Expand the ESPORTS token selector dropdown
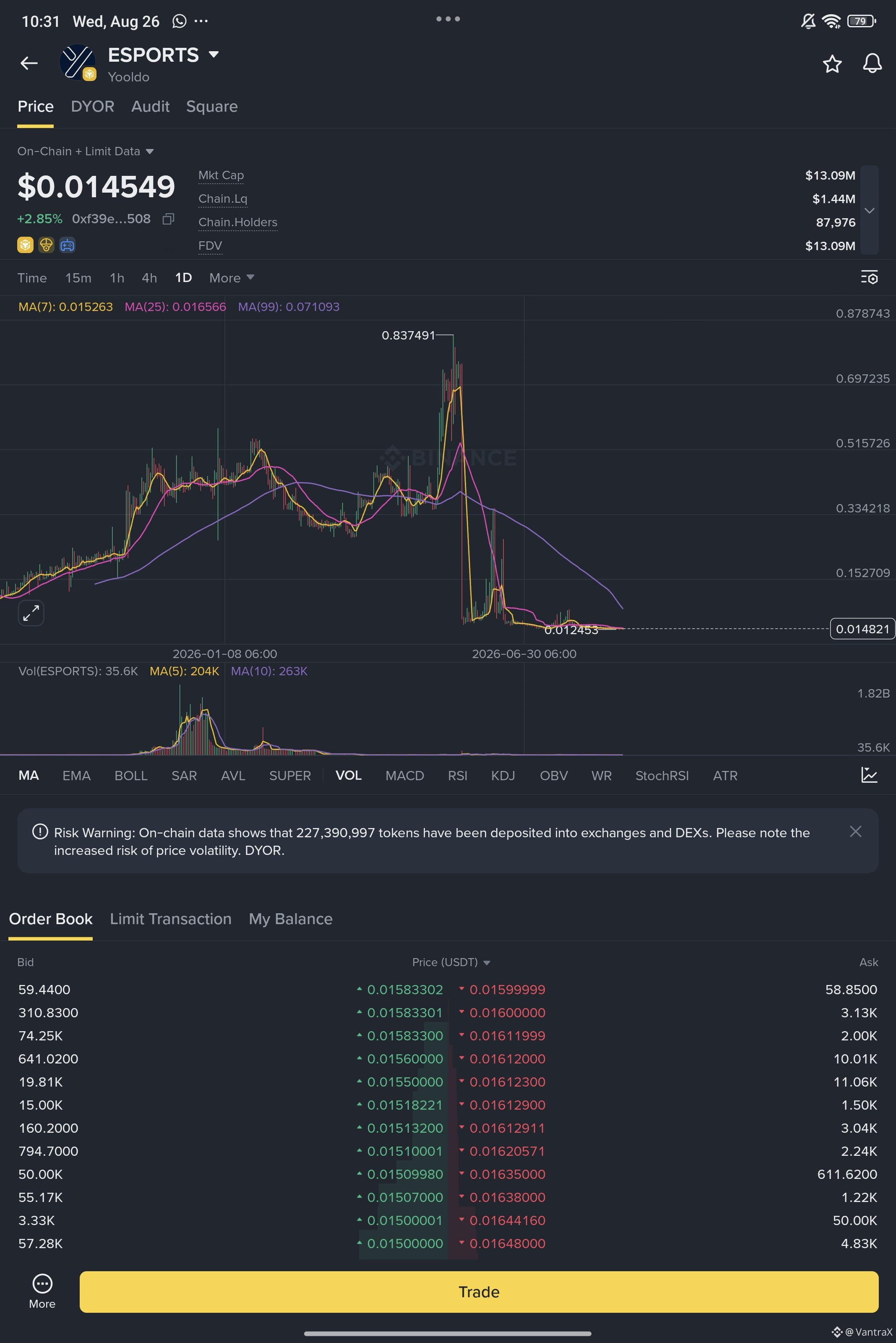896x1343 pixels. tap(214, 54)
